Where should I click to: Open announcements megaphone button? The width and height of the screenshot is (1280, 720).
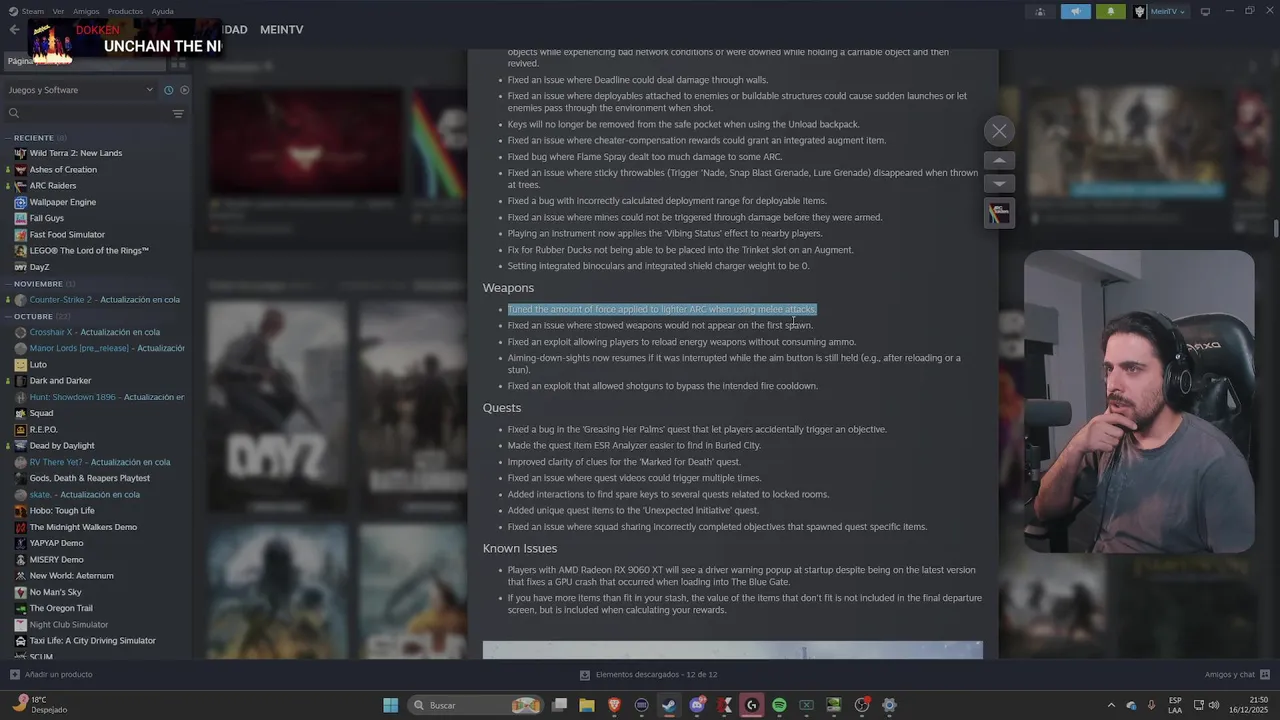pos(1076,12)
